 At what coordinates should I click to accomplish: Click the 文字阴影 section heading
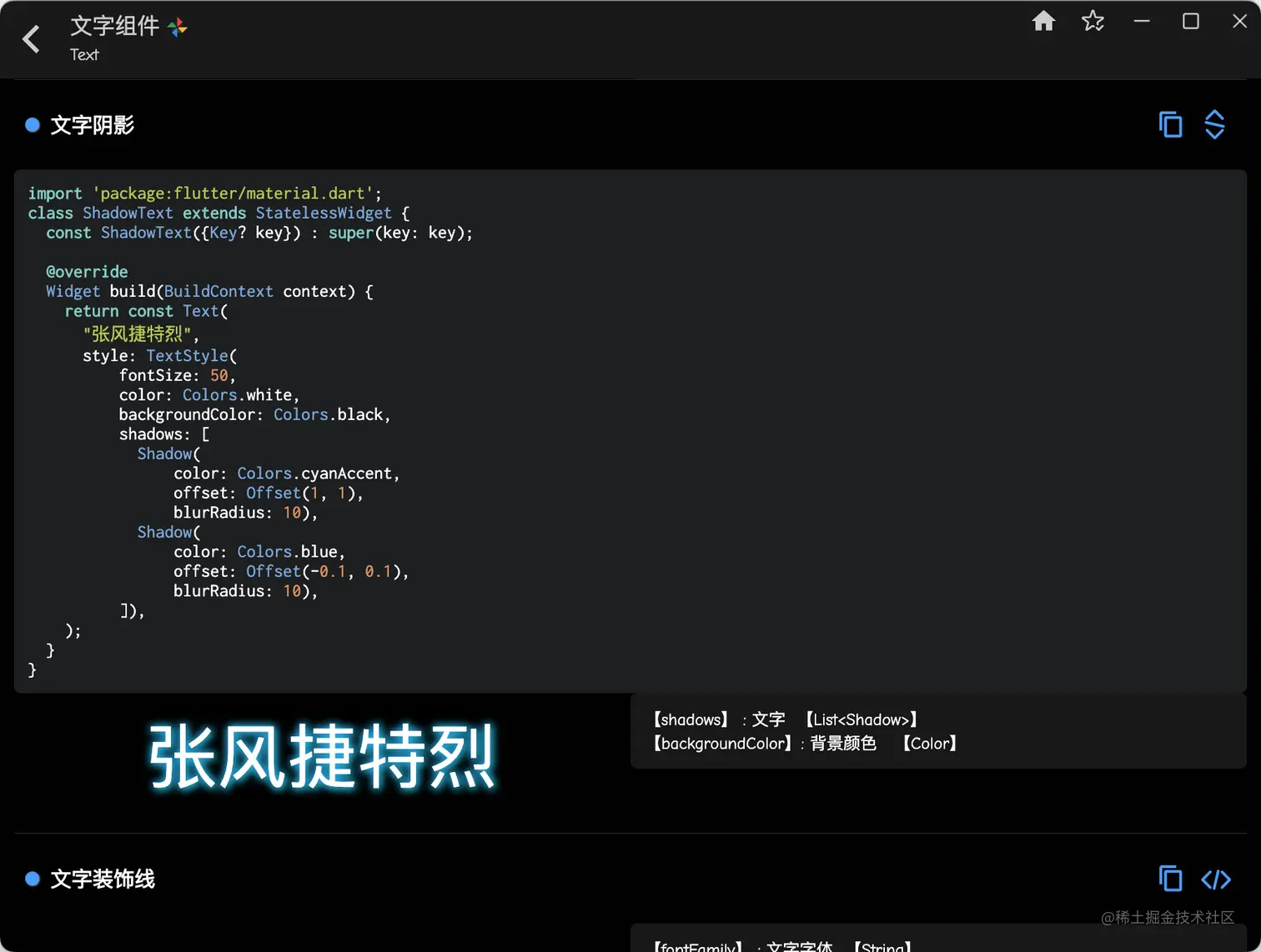coord(92,124)
